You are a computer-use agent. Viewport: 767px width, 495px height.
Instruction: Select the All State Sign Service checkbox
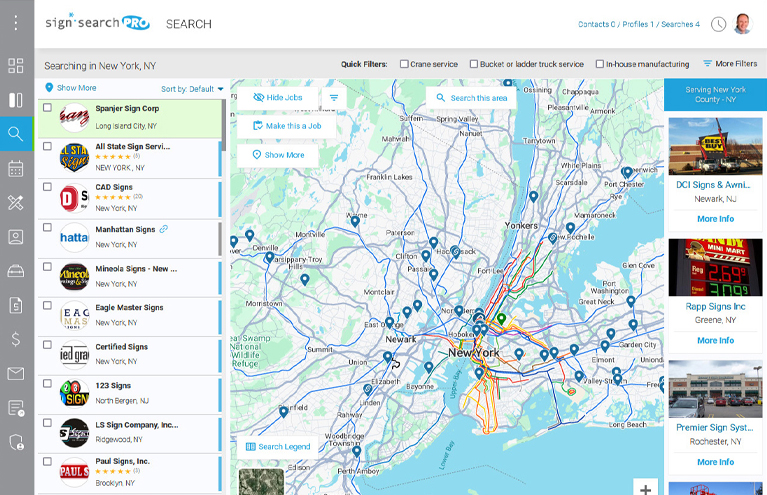(47, 146)
